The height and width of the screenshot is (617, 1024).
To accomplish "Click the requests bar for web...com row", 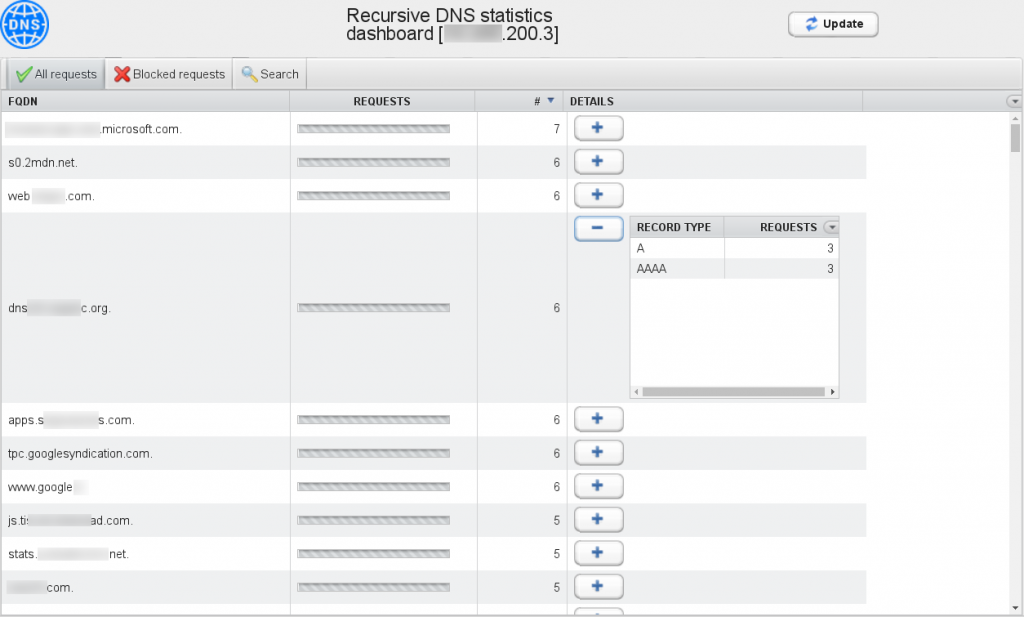I will point(373,195).
